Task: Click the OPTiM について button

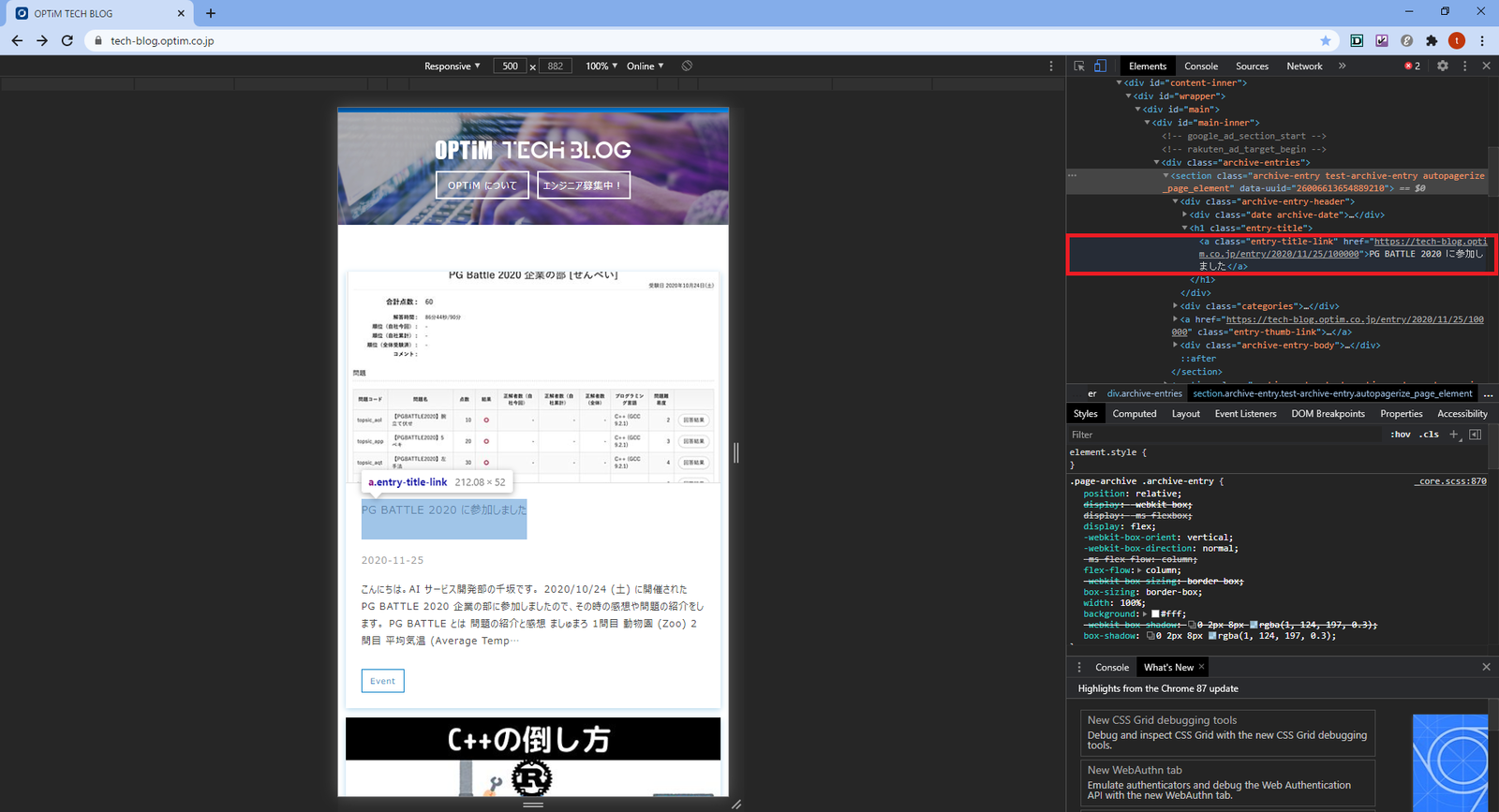Action: point(482,185)
